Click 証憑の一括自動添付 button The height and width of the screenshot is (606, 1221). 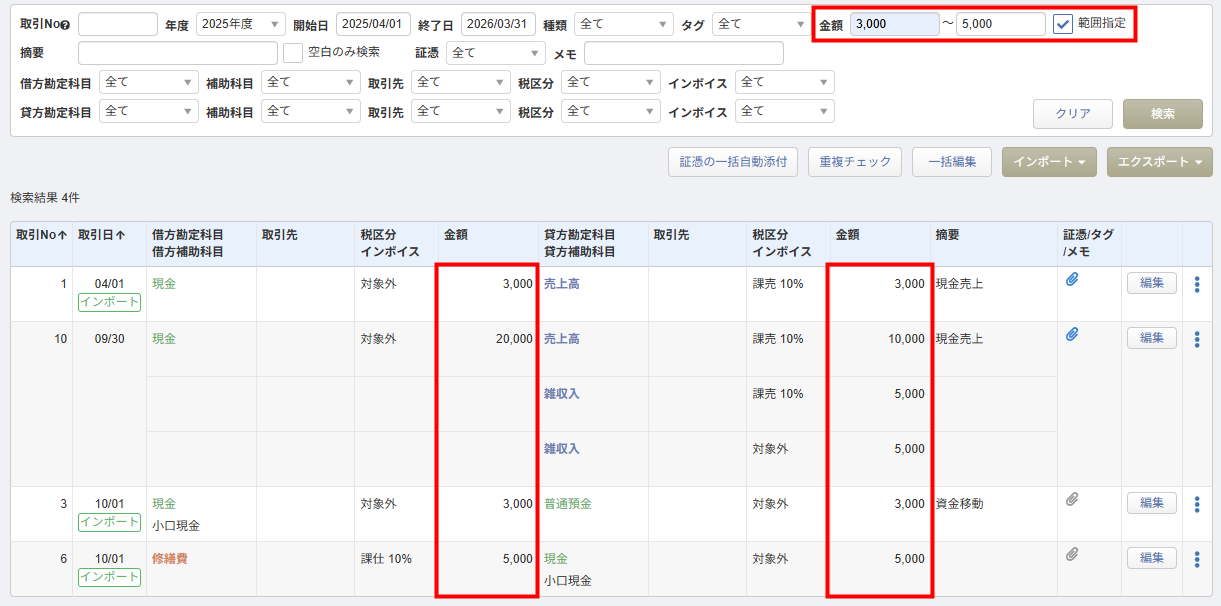[x=733, y=162]
